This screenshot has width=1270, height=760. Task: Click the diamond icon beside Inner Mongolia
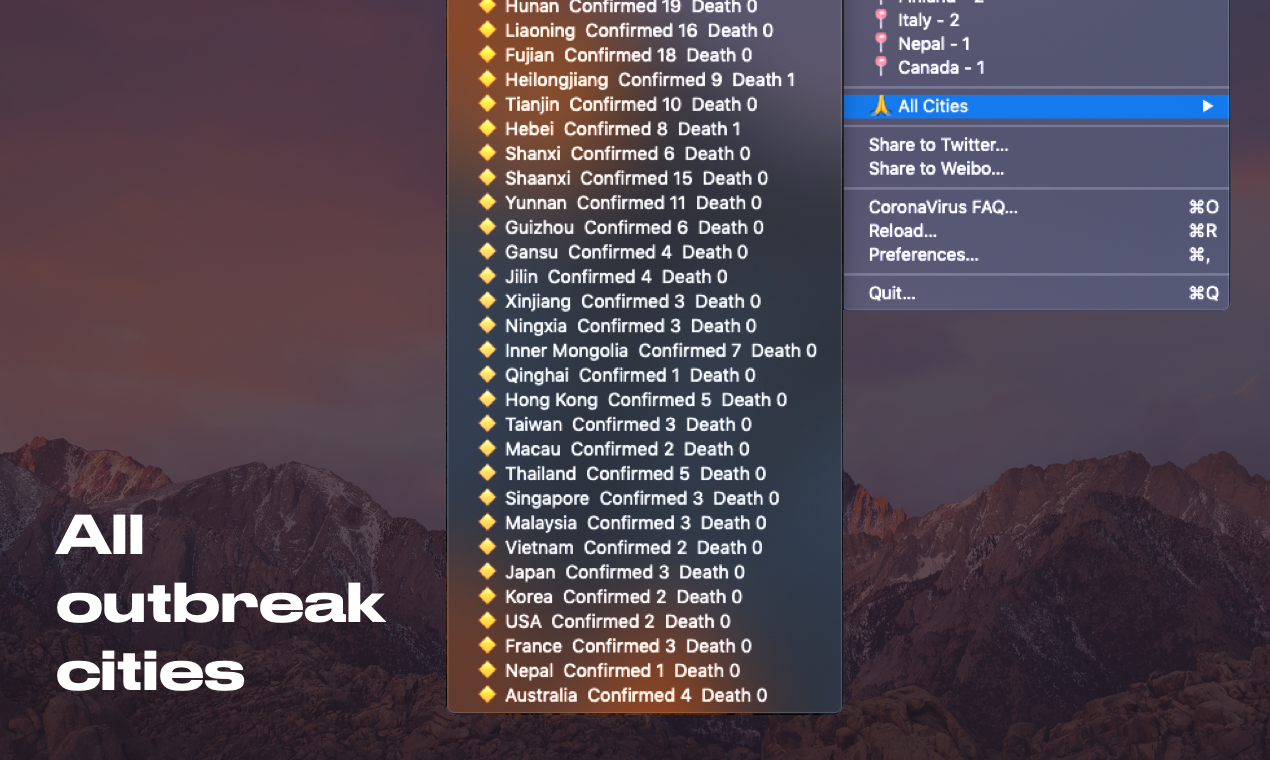click(x=487, y=350)
